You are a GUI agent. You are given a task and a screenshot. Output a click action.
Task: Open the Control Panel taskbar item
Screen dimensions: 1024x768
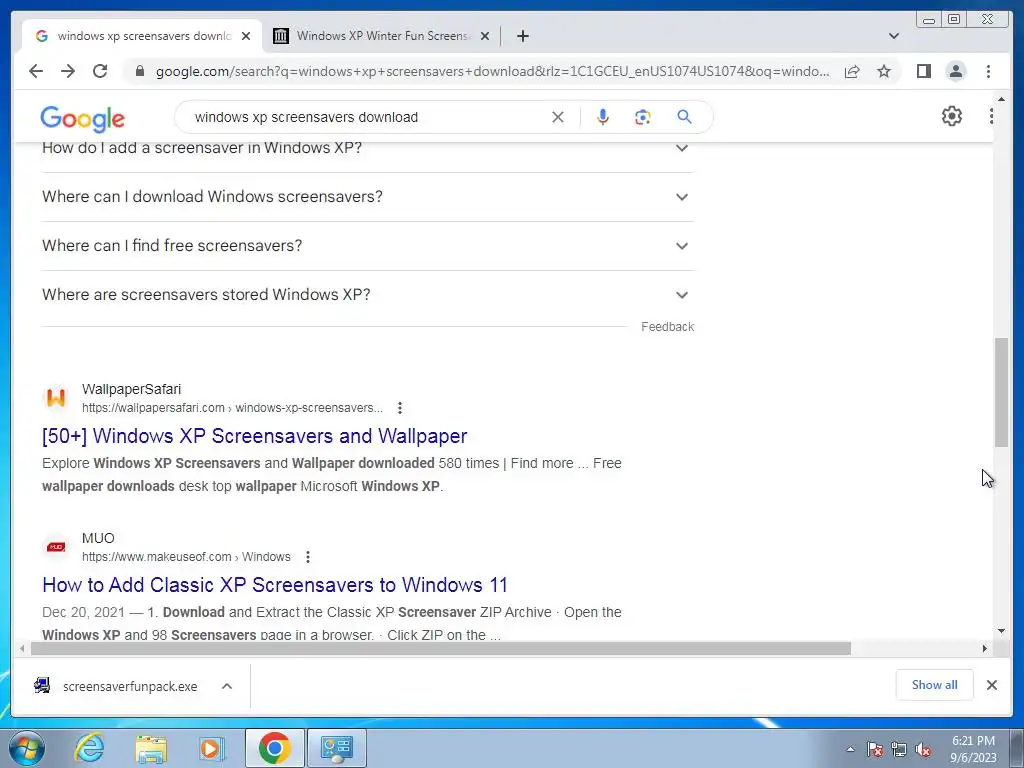337,748
